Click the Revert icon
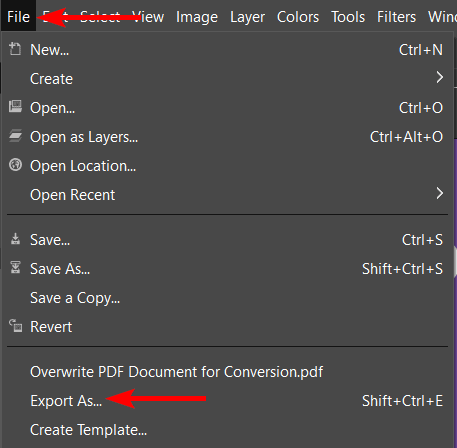 [16, 326]
